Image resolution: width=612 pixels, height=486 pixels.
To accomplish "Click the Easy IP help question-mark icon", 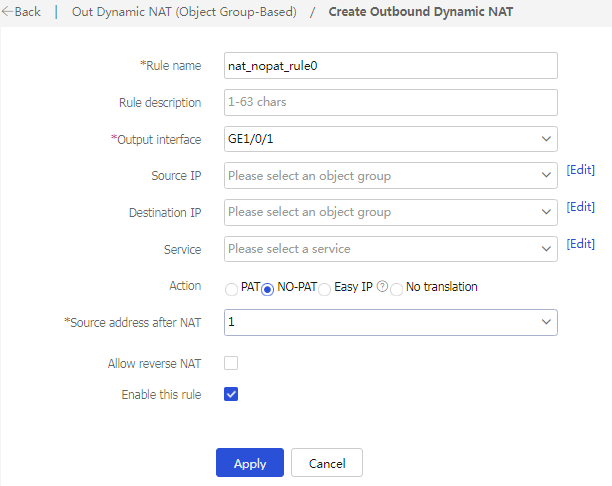I will [x=382, y=288].
